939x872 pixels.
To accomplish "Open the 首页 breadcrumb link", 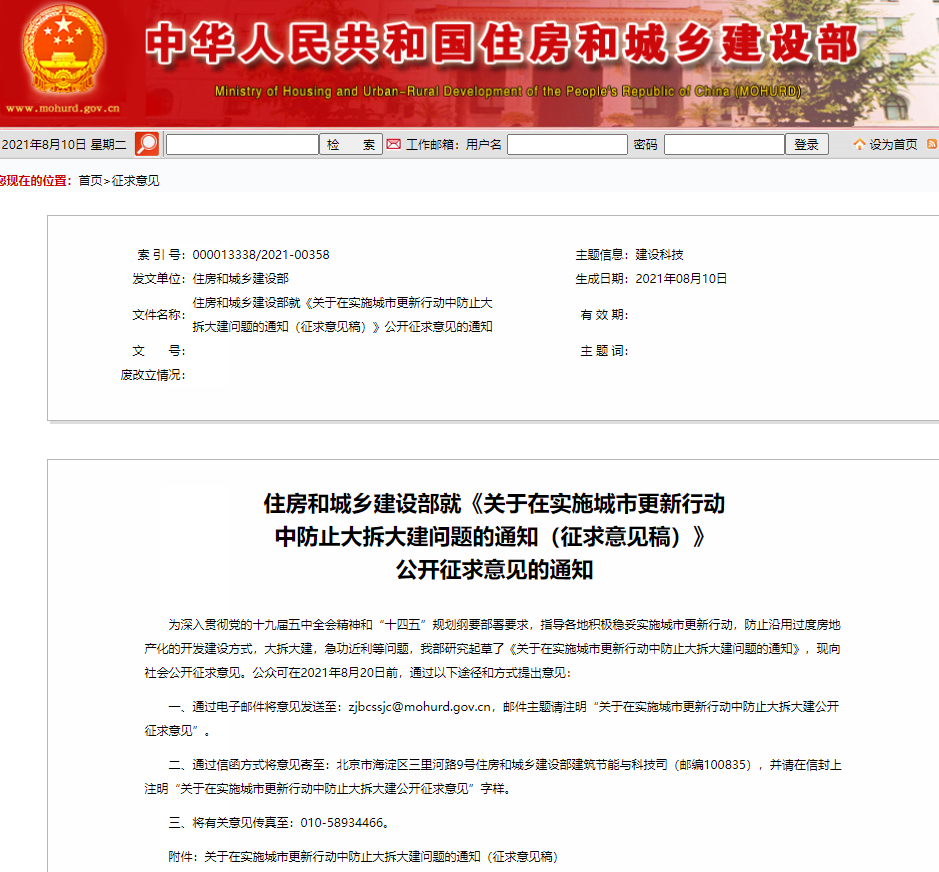I will (90, 180).
